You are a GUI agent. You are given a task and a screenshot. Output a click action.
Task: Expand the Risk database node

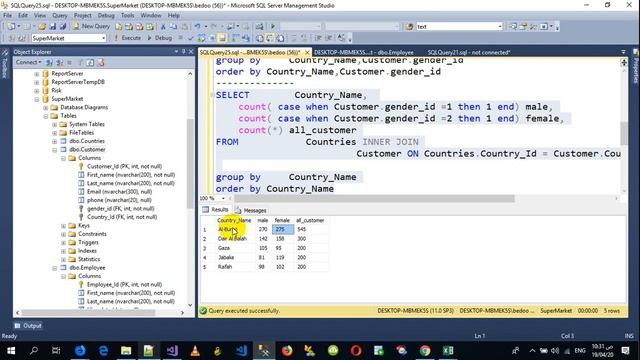tap(37, 91)
